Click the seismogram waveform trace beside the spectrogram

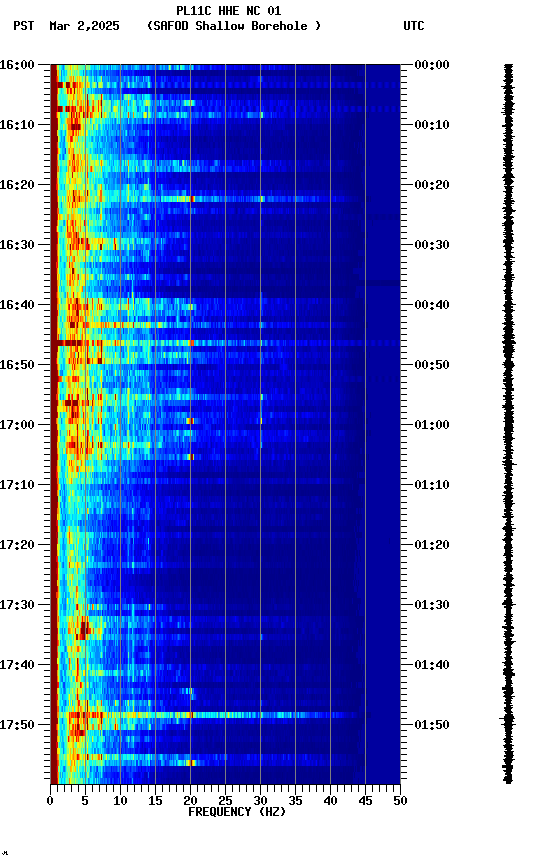508,424
